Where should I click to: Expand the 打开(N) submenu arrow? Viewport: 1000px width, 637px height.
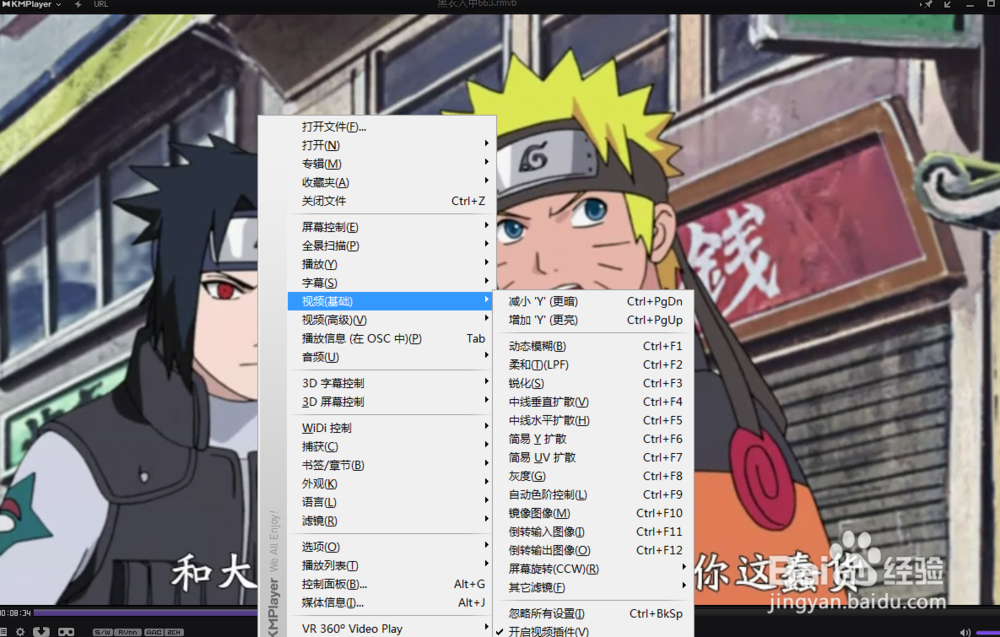click(x=486, y=143)
